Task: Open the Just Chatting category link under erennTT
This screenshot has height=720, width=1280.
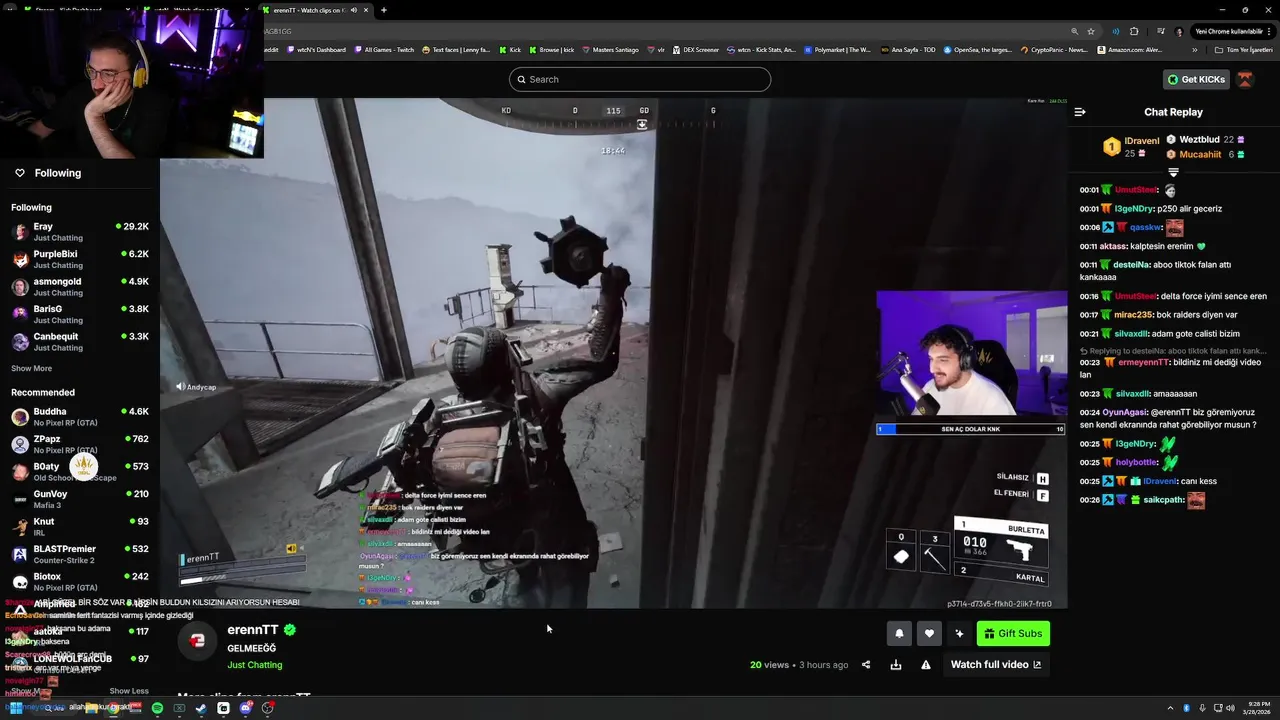Action: click(x=255, y=665)
